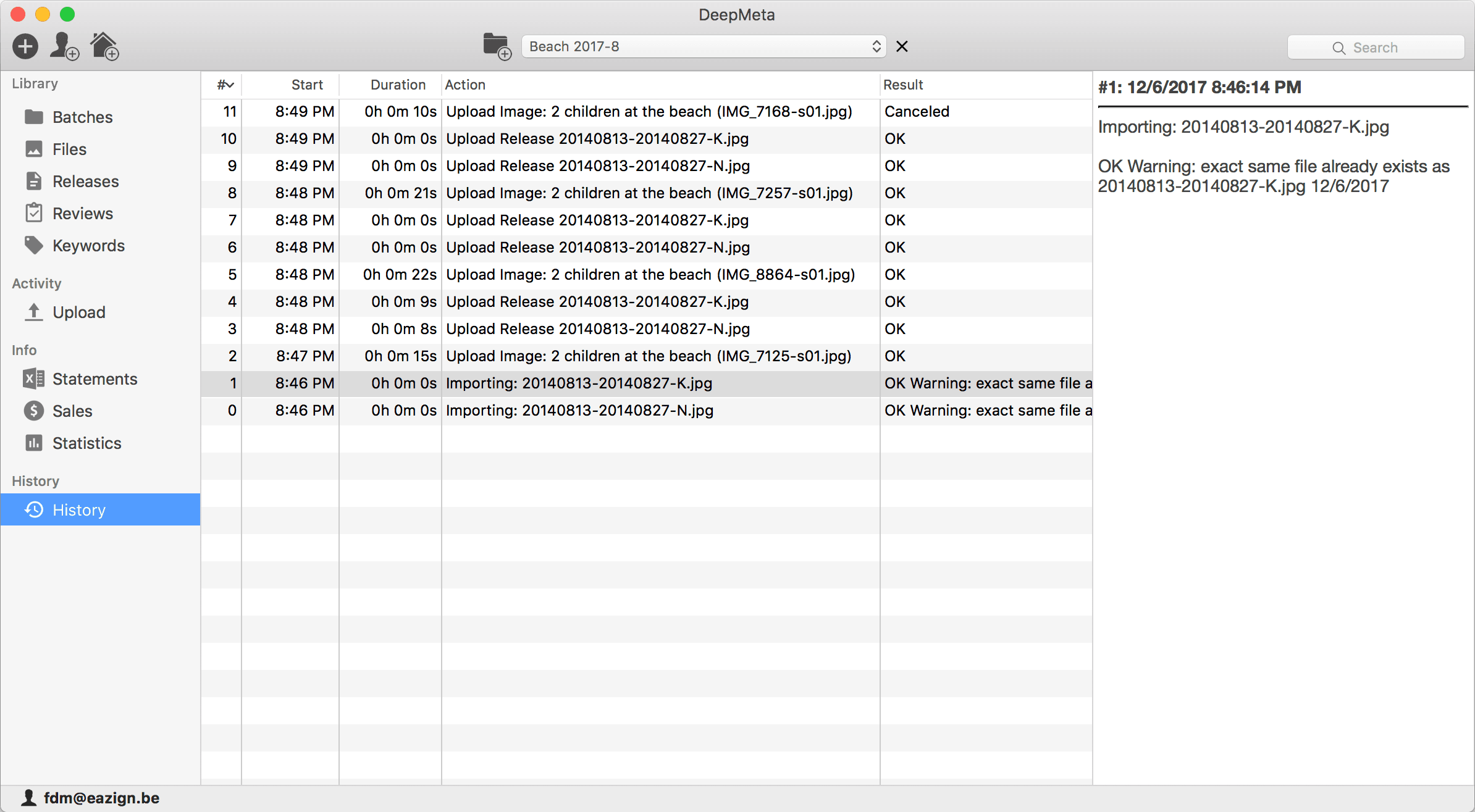Click the Library section header
The height and width of the screenshot is (812, 1475).
click(x=35, y=83)
